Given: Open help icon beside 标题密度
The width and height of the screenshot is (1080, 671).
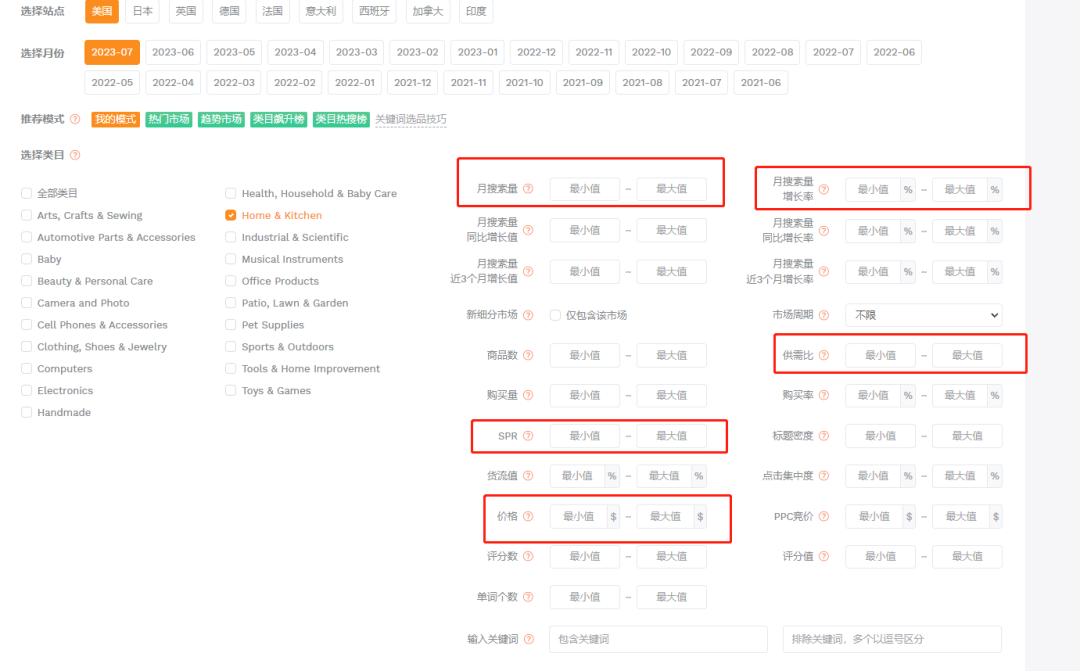Looking at the screenshot, I should click(824, 436).
